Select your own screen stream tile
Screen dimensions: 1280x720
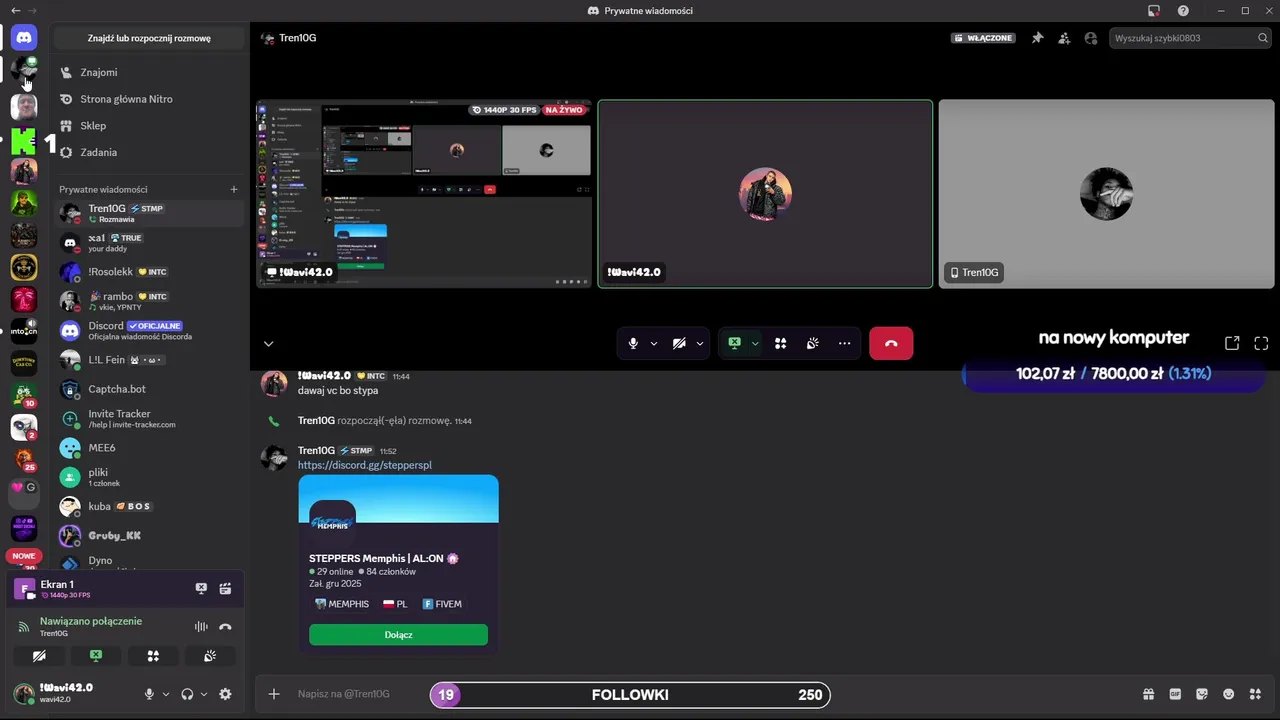tap(424, 194)
